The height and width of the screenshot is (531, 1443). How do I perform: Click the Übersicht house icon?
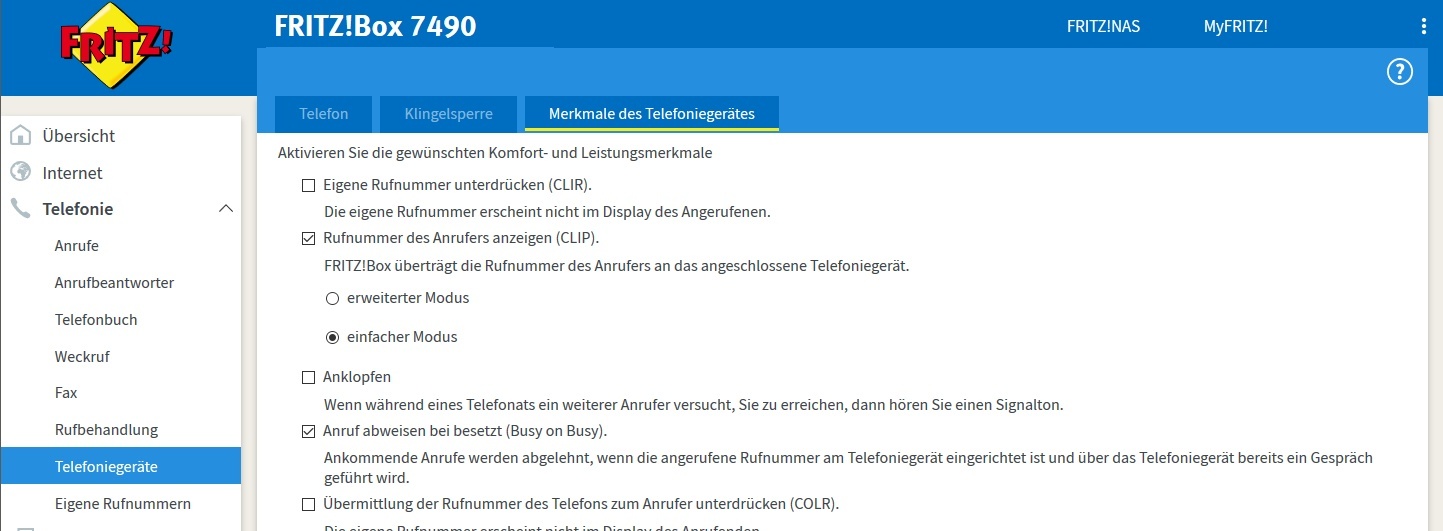coord(21,135)
